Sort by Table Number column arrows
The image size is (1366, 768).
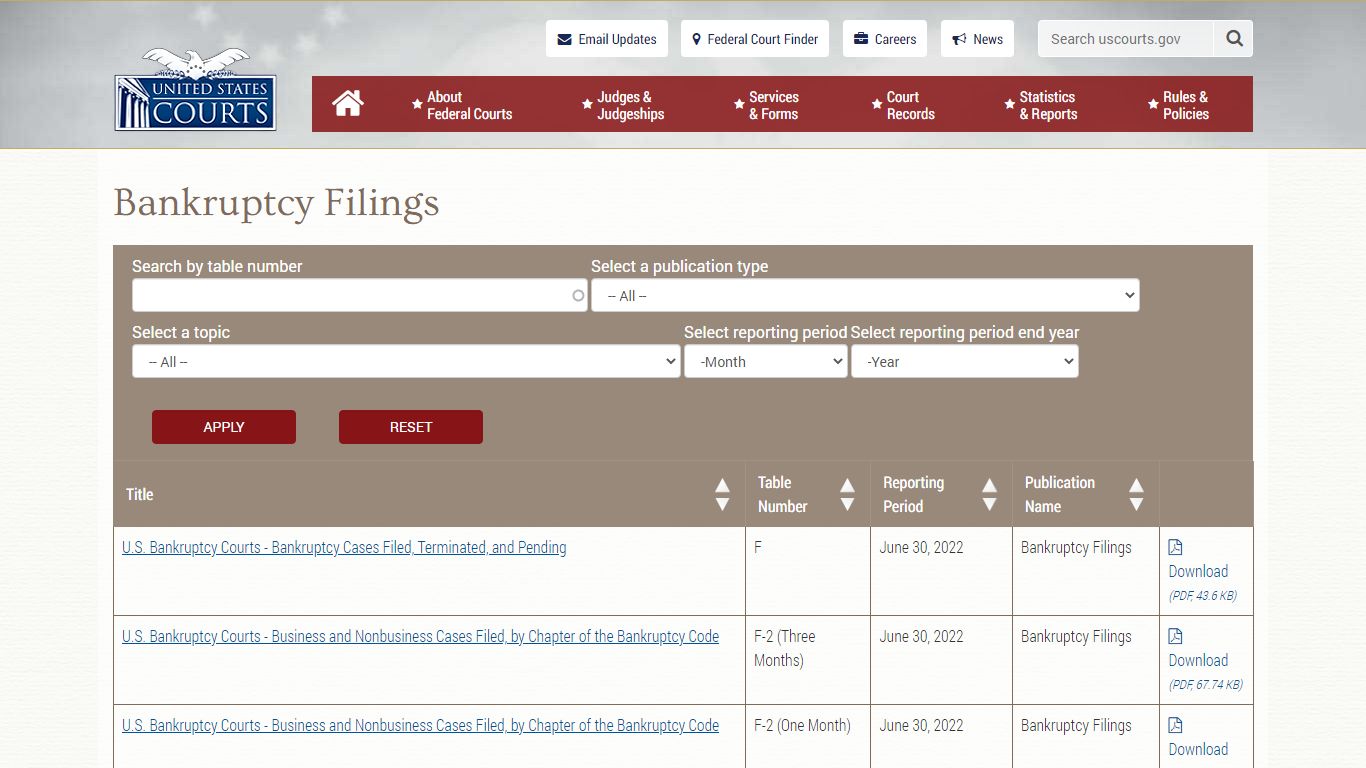[x=847, y=494]
